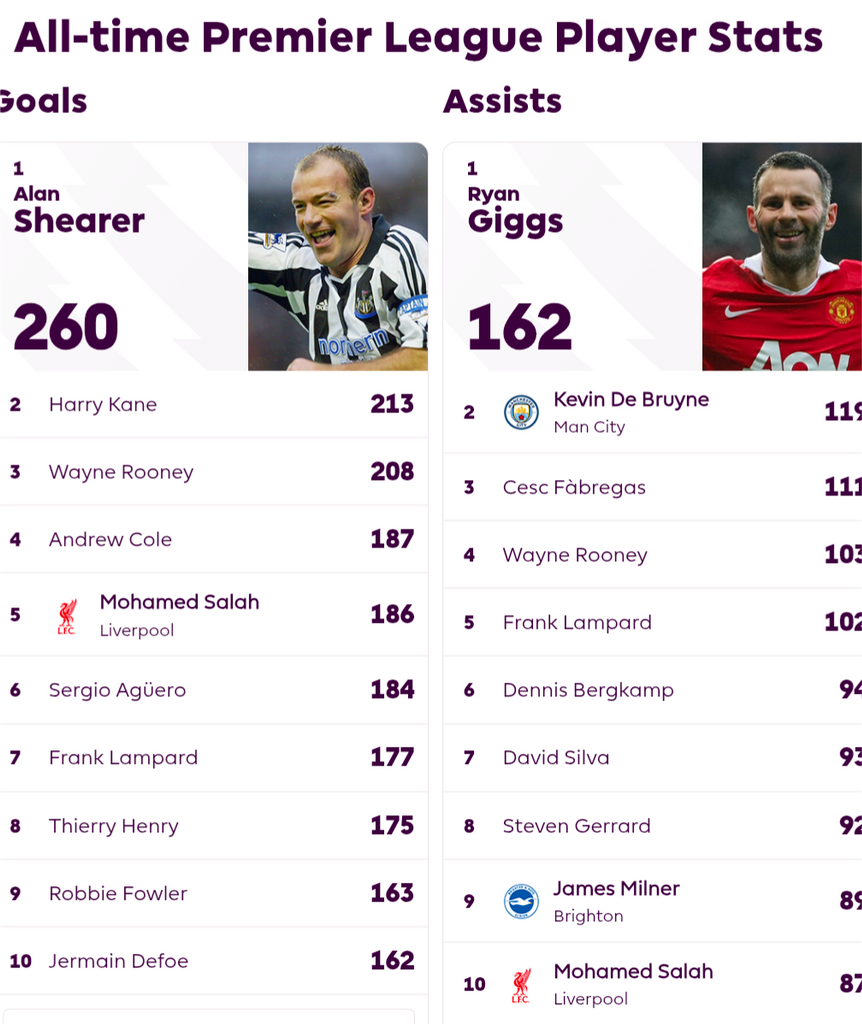862x1024 pixels.
Task: Click the Man City club badge
Action: point(521,413)
